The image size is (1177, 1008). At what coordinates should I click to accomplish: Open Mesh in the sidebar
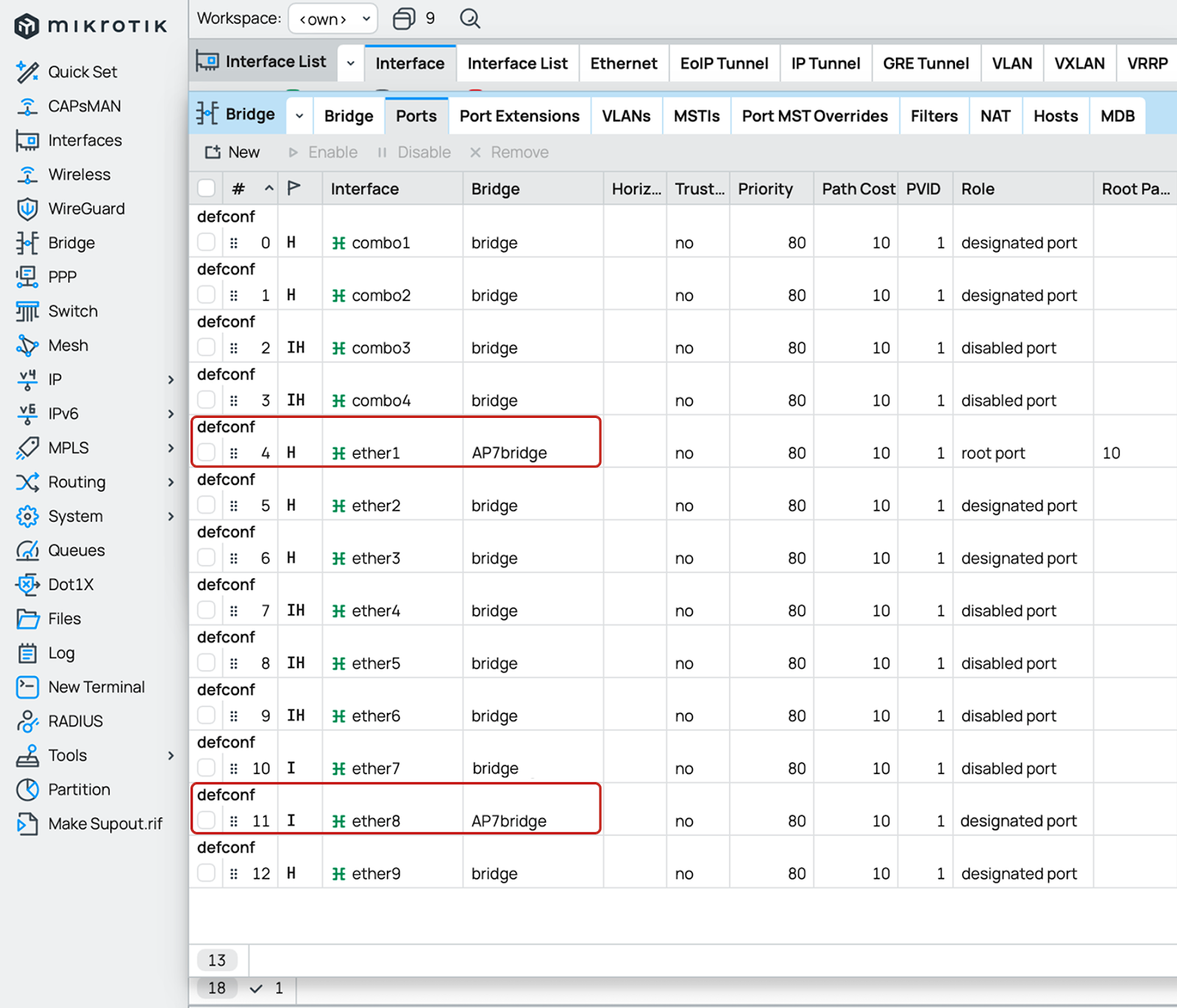click(51, 346)
